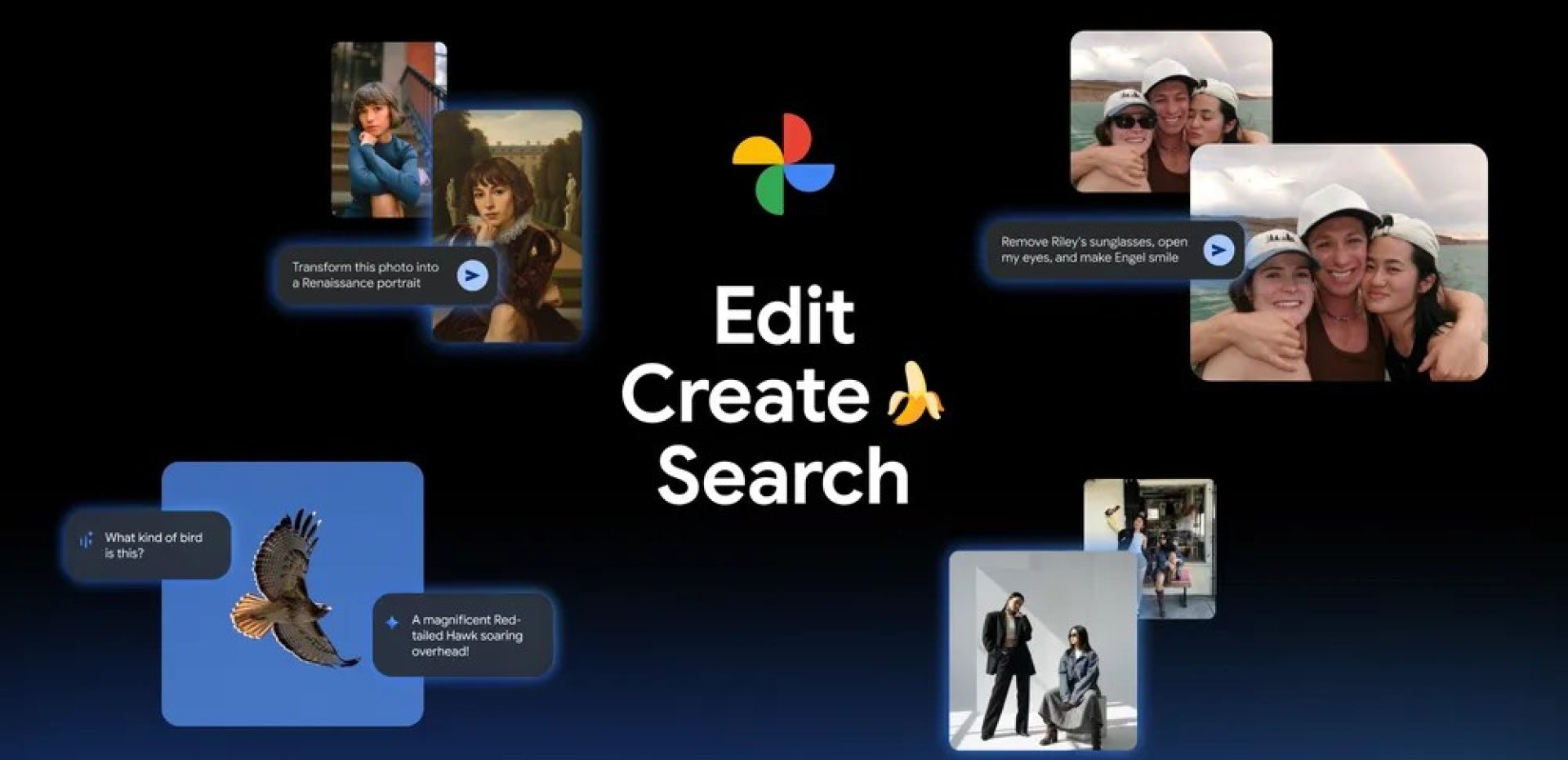The width and height of the screenshot is (1568, 760).
Task: Click the sparkle icon in the hawk answer
Action: pos(392,622)
